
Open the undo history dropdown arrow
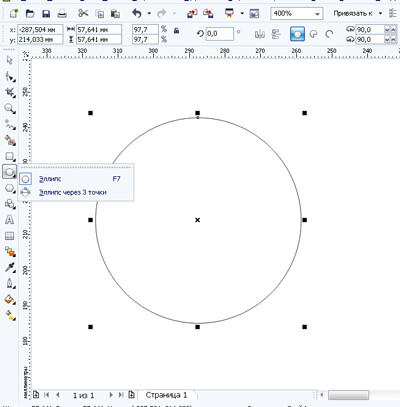click(x=149, y=13)
